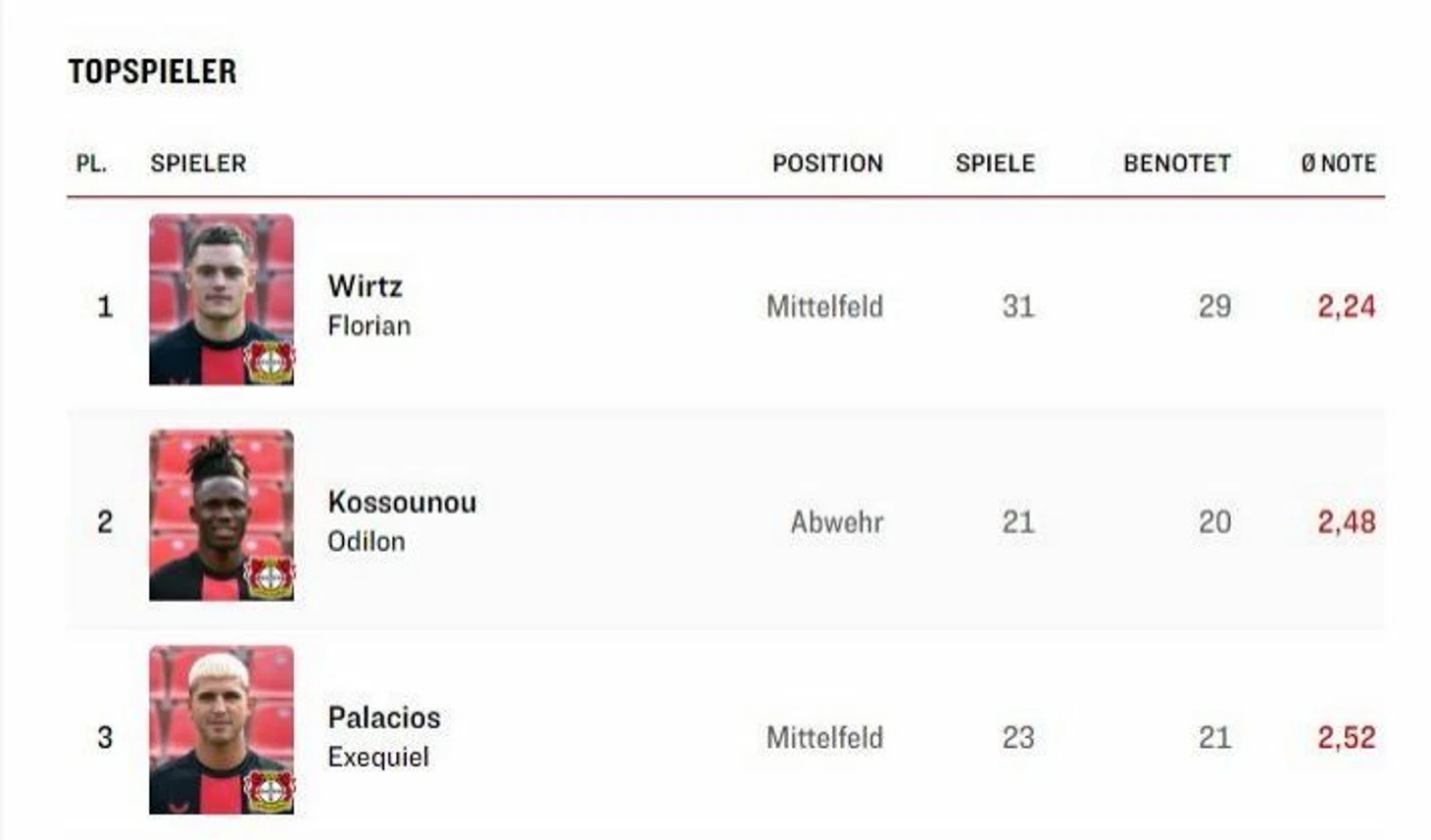Screen dimensions: 1431x840
Task: Click the POSITION column header
Action: pos(827,164)
